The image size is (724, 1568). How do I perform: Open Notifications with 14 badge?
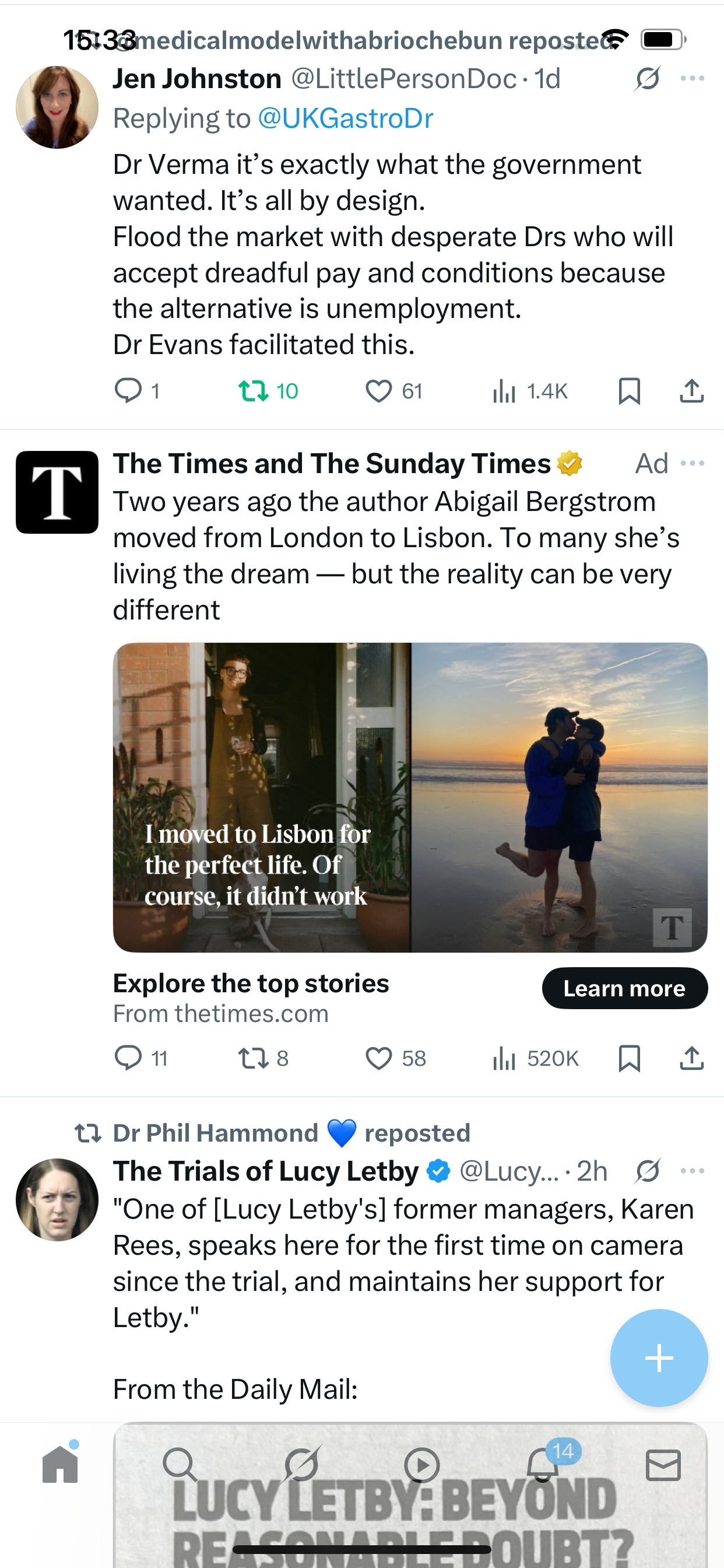pos(543,1465)
